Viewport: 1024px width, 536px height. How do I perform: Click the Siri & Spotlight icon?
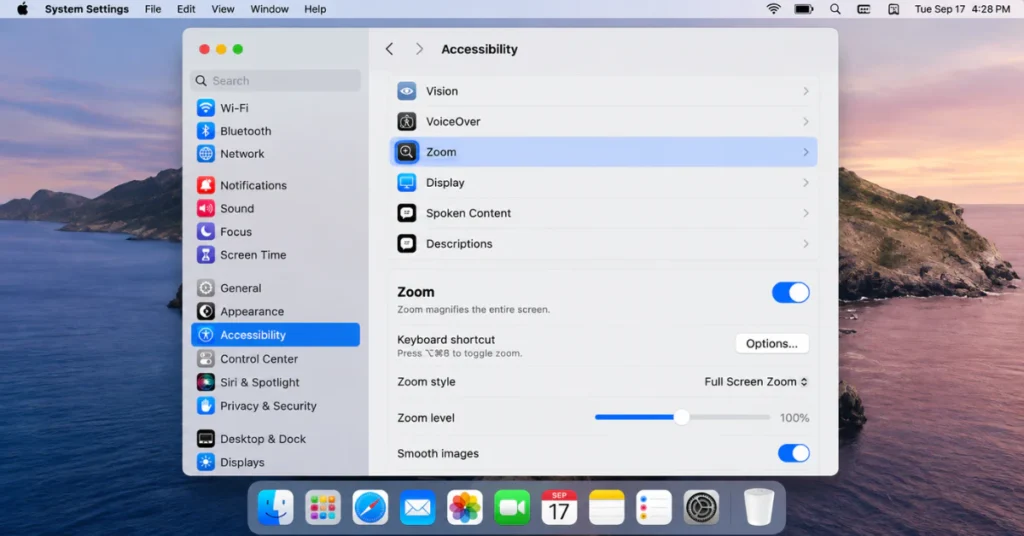click(206, 382)
